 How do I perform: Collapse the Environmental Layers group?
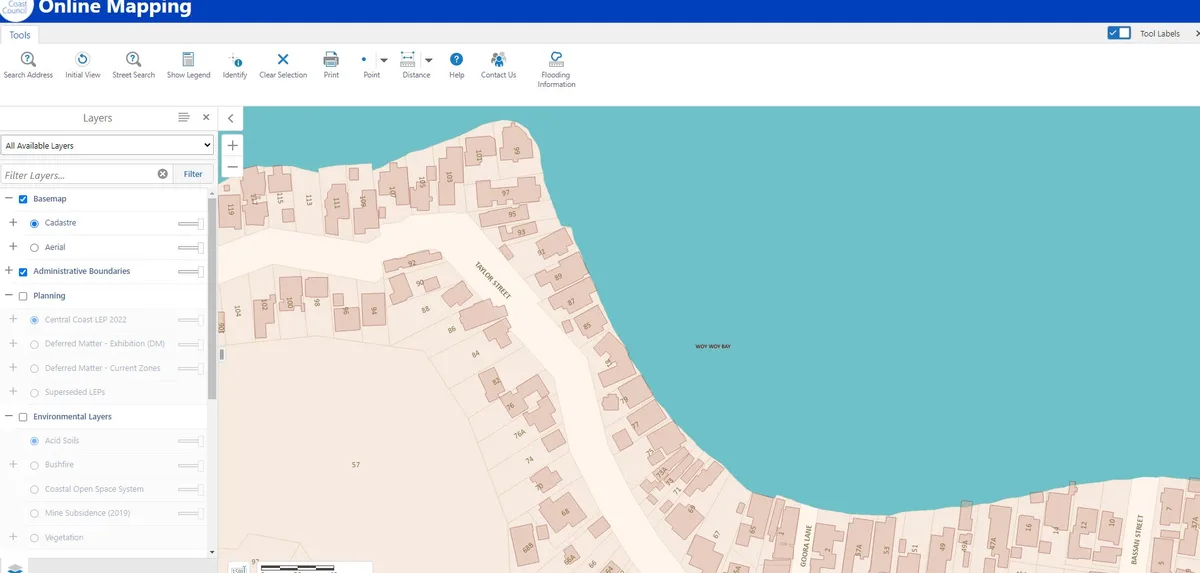[9, 417]
